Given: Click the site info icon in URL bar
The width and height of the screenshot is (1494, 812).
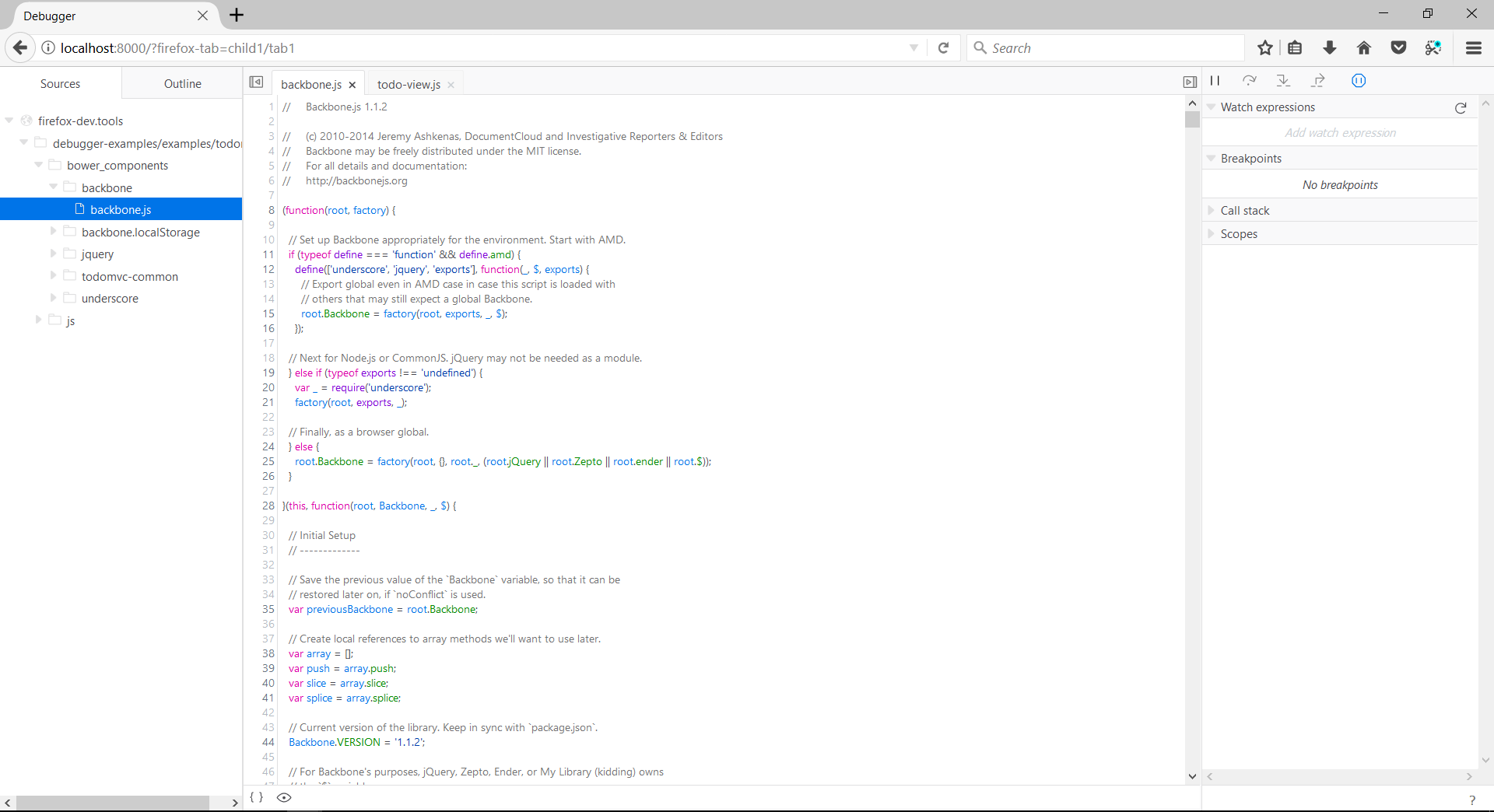Looking at the screenshot, I should pos(47,48).
